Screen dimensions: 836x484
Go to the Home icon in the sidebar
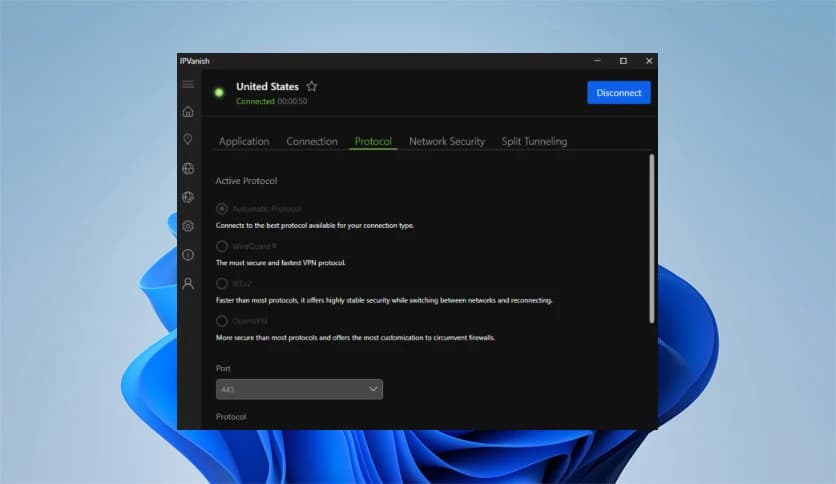tap(188, 111)
